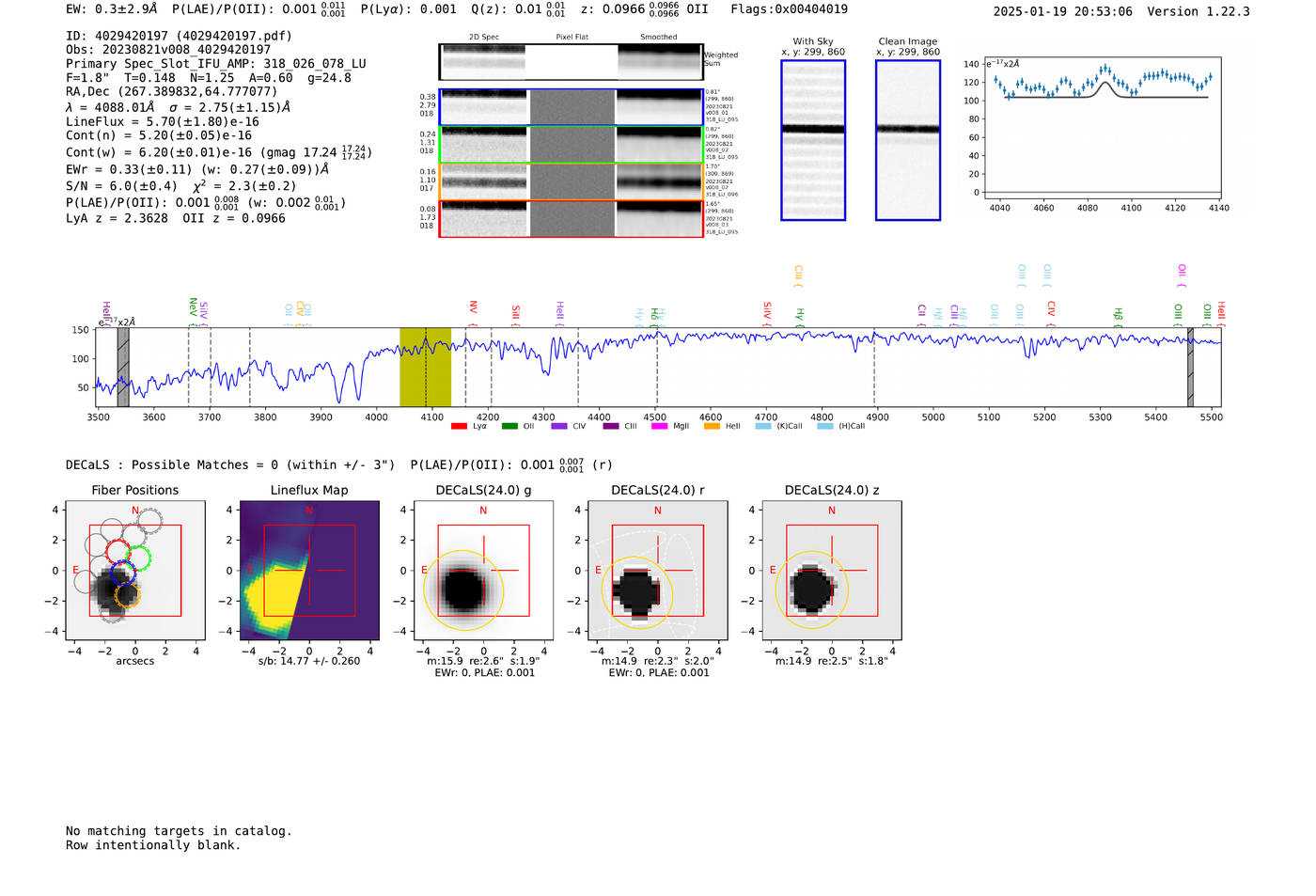Open the Lineflux Map panel

coord(309,572)
